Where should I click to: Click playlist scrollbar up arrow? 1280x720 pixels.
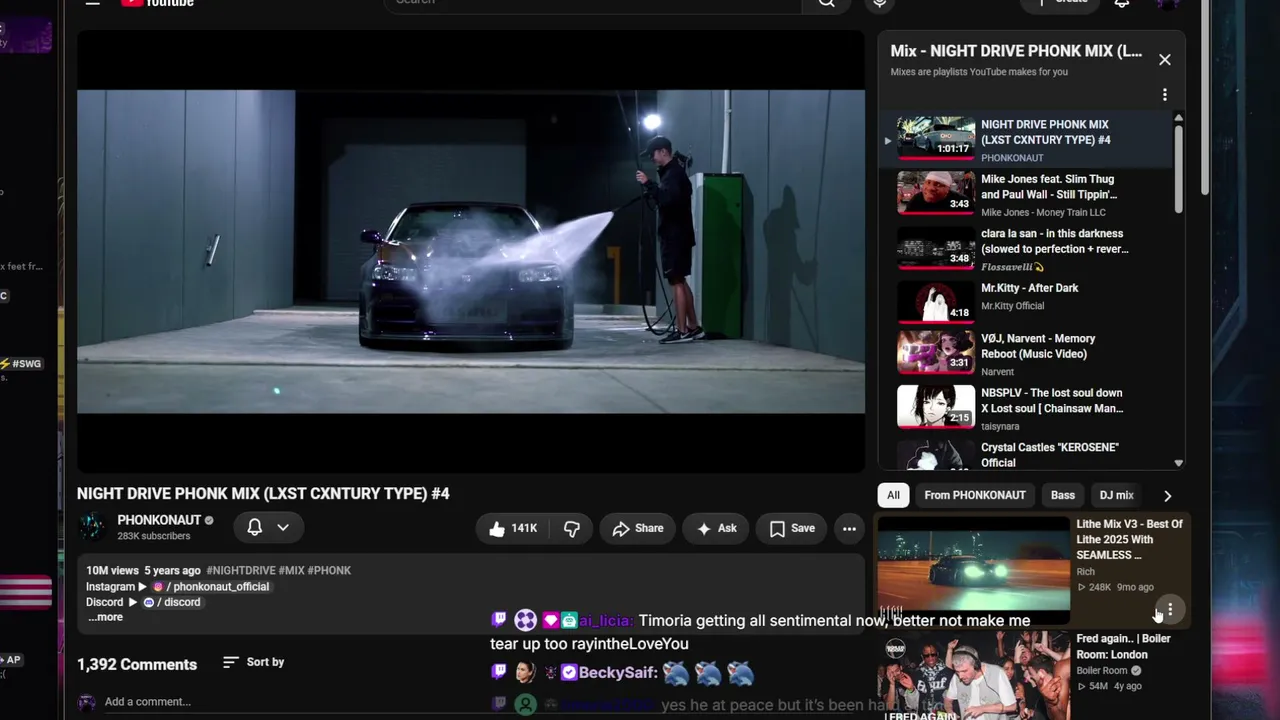click(1178, 118)
